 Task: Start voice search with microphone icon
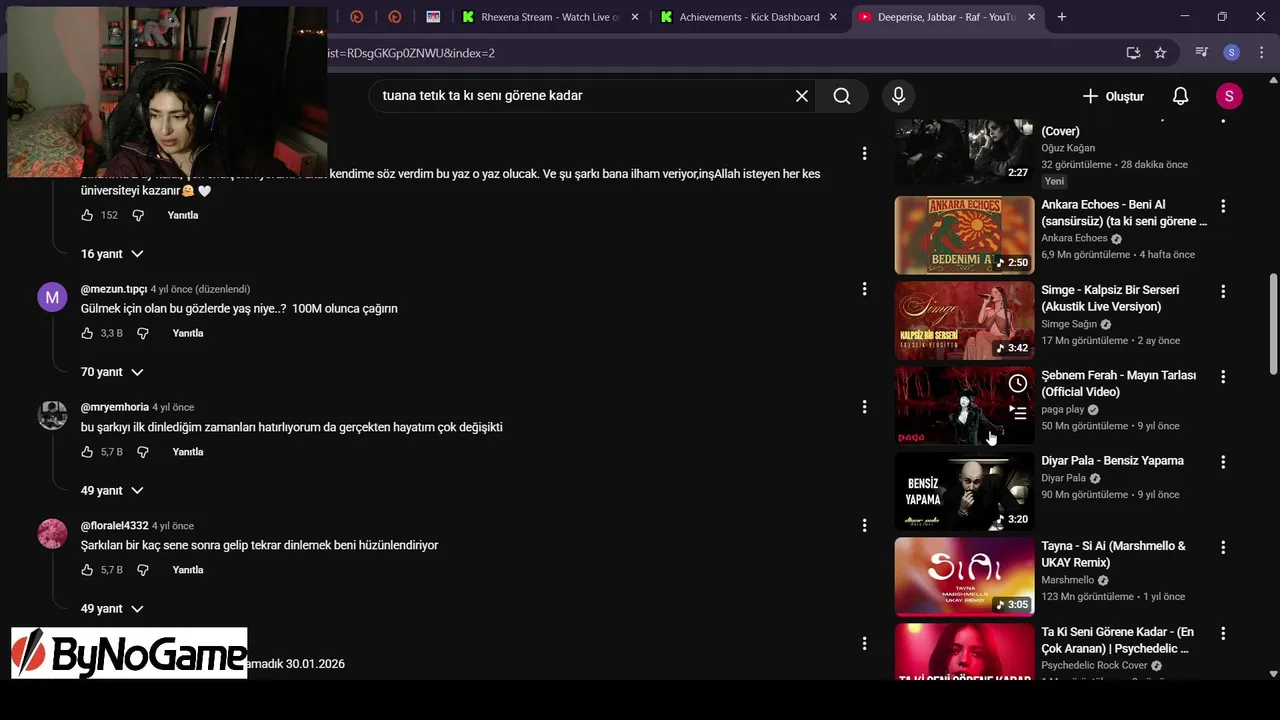[898, 96]
